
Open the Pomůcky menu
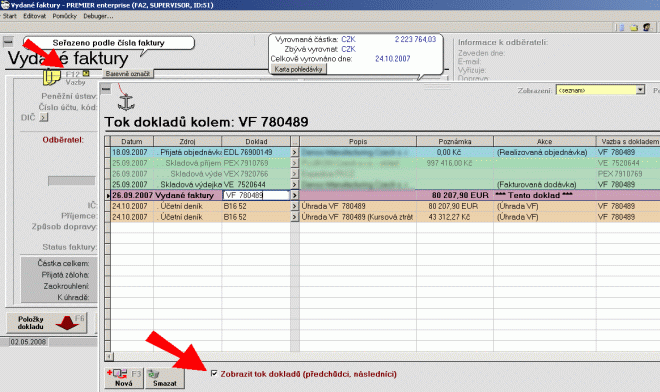(x=64, y=16)
